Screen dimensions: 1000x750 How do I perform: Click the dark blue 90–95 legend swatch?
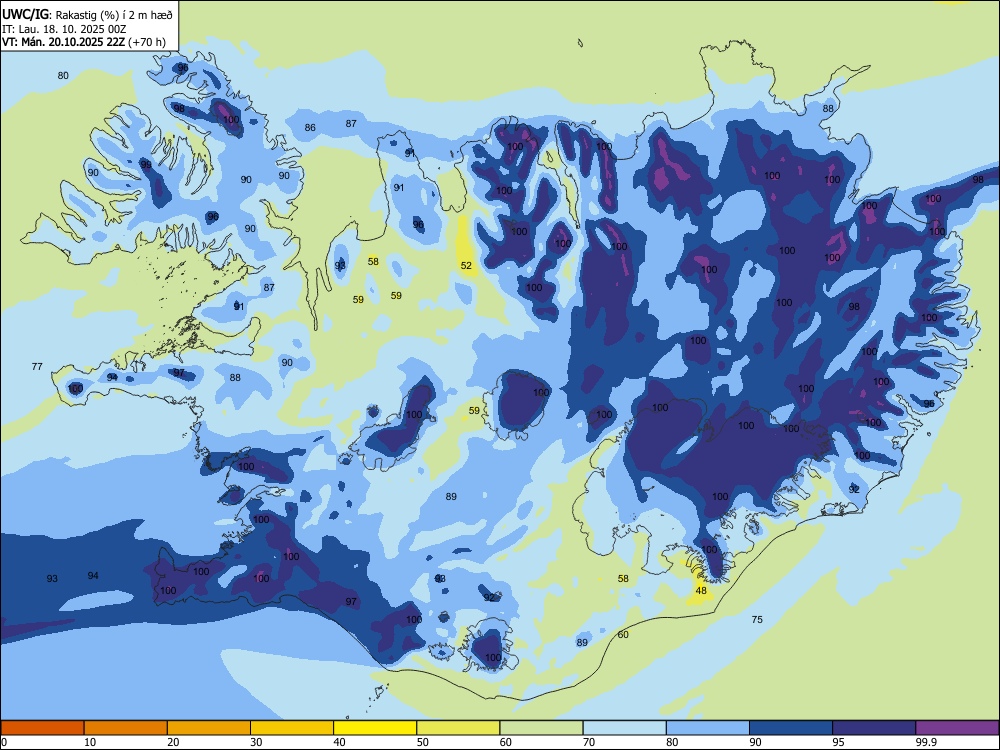(x=791, y=728)
